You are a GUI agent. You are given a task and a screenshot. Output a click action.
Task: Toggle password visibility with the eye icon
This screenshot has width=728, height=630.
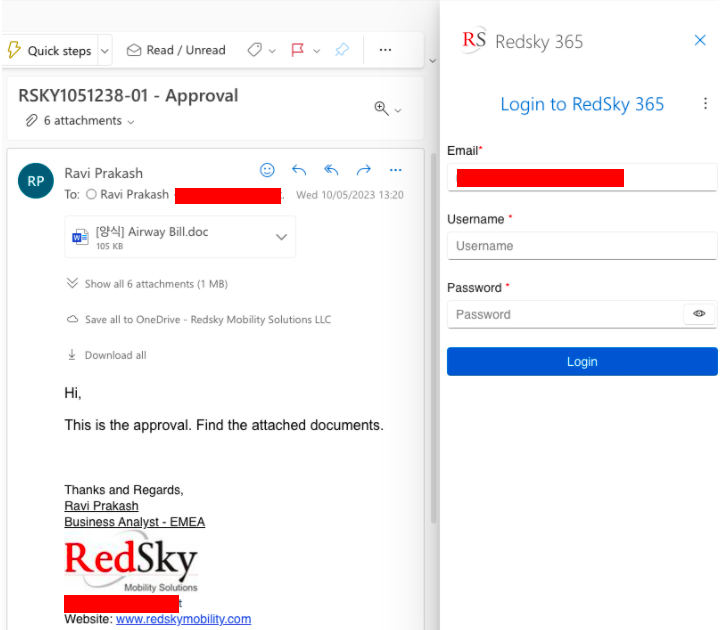point(699,314)
